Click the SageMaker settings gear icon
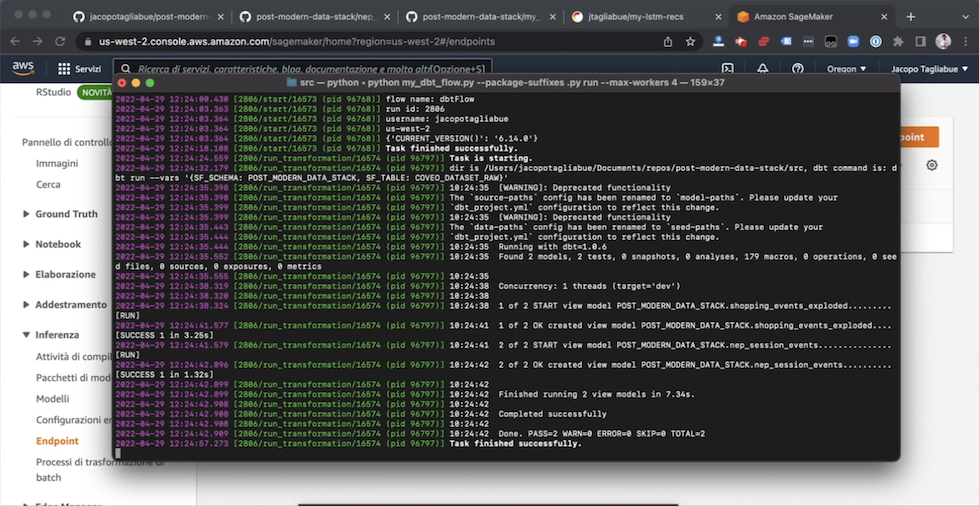The image size is (979, 506). (x=932, y=165)
